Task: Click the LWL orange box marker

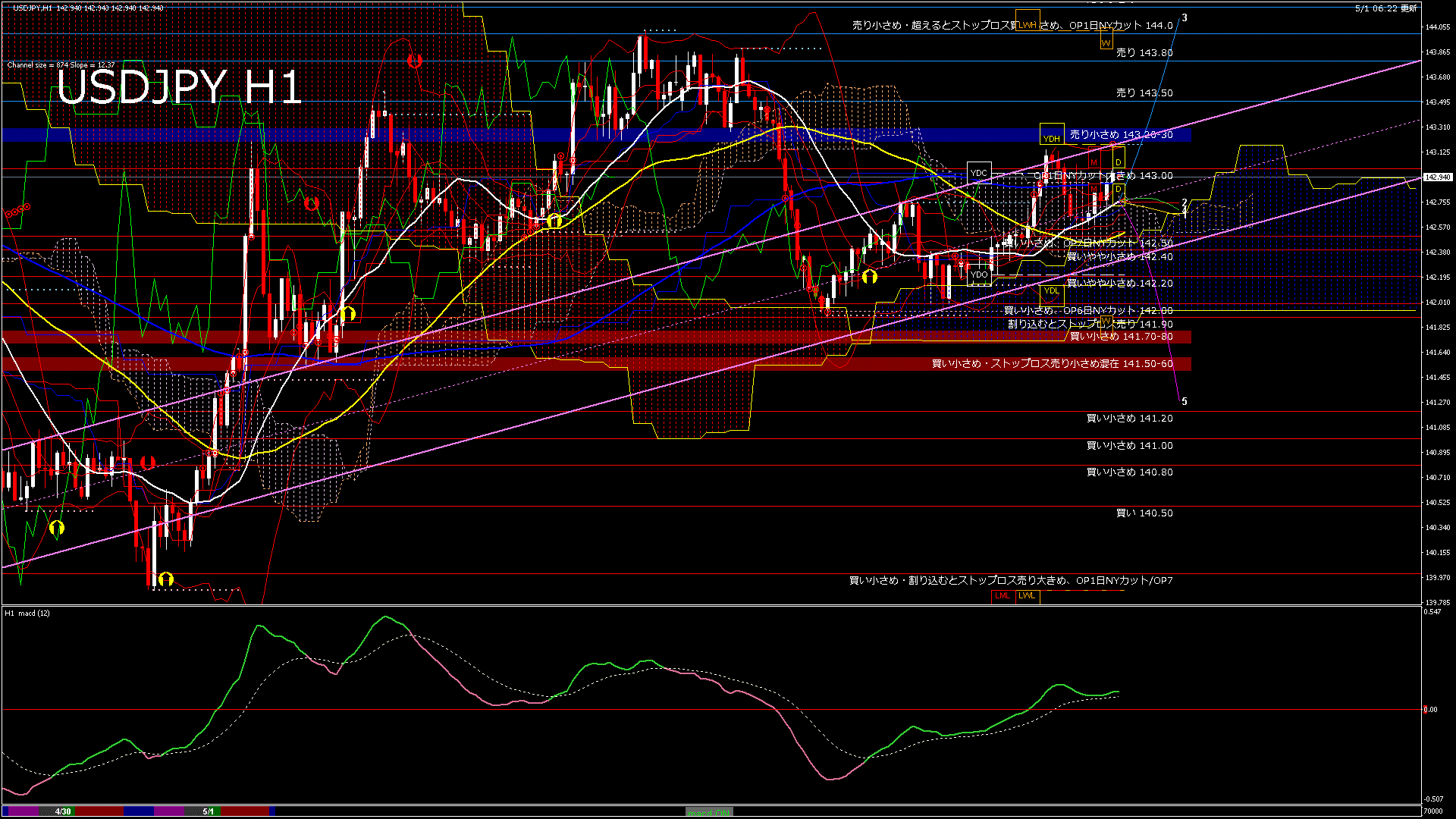Action: tap(1027, 596)
